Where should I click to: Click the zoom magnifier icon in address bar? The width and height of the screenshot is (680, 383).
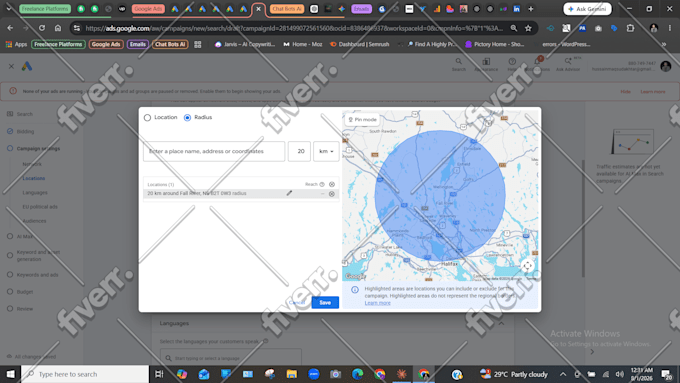[514, 28]
